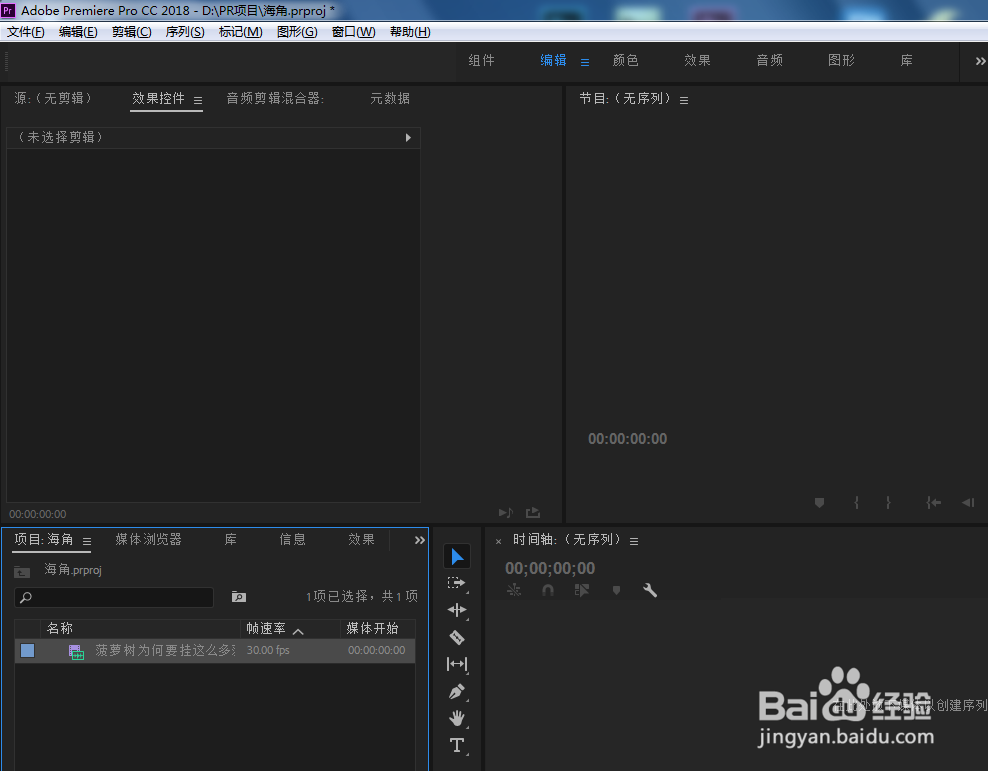Expand project panel tabs overflow chevron
The height and width of the screenshot is (771, 988).
coord(420,540)
